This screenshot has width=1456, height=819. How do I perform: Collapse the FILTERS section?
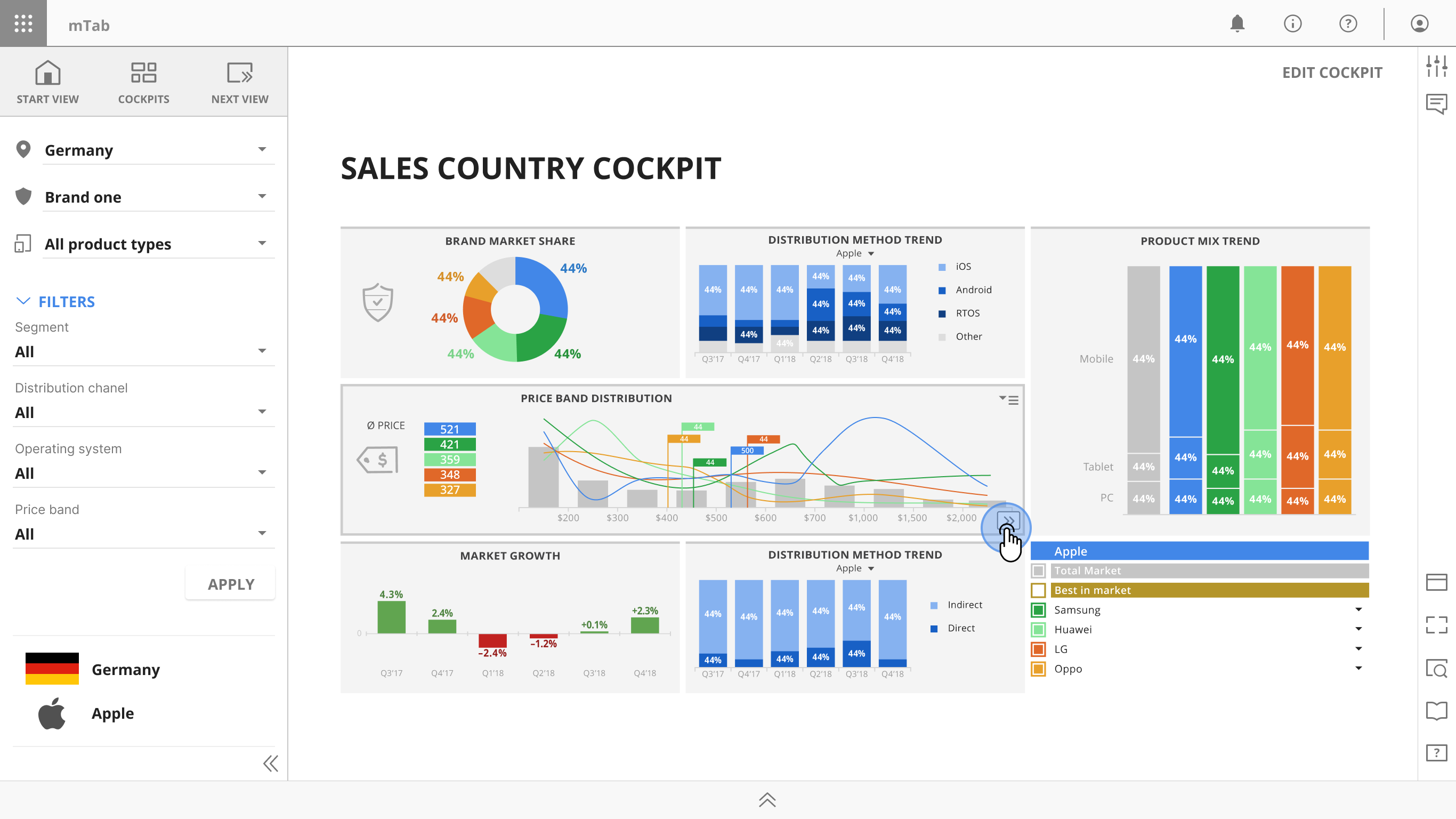coord(55,301)
